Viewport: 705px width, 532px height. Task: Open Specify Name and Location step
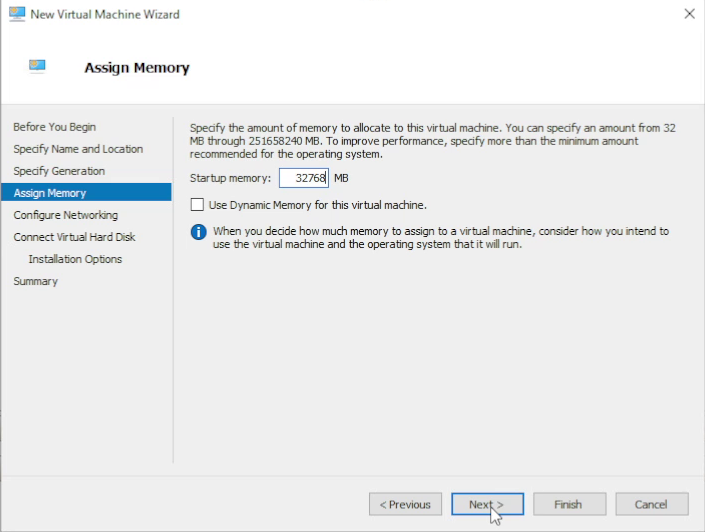(78, 149)
